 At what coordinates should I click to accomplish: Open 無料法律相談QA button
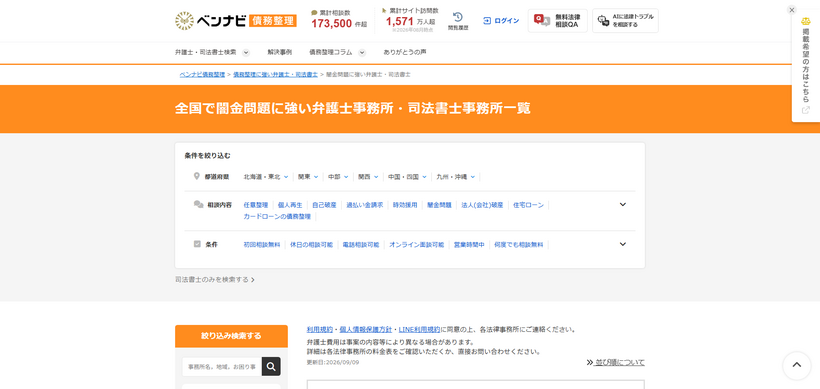pos(557,21)
